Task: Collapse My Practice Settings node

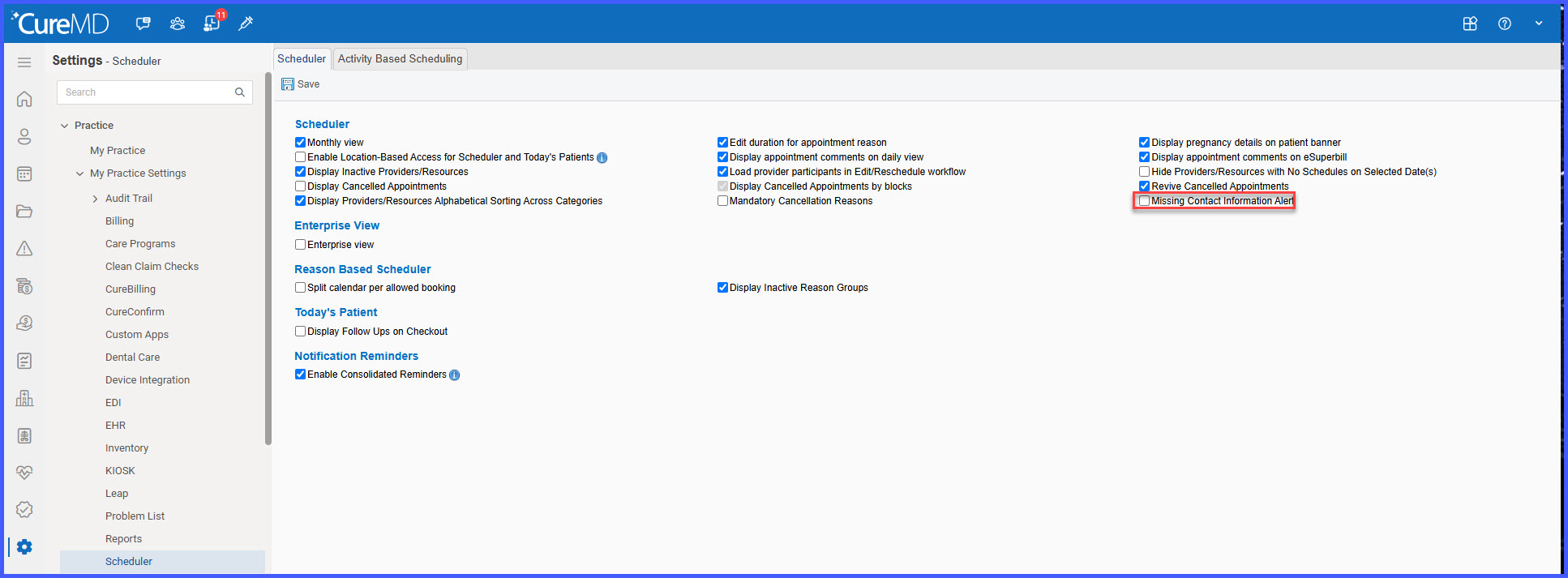Action: coord(79,173)
